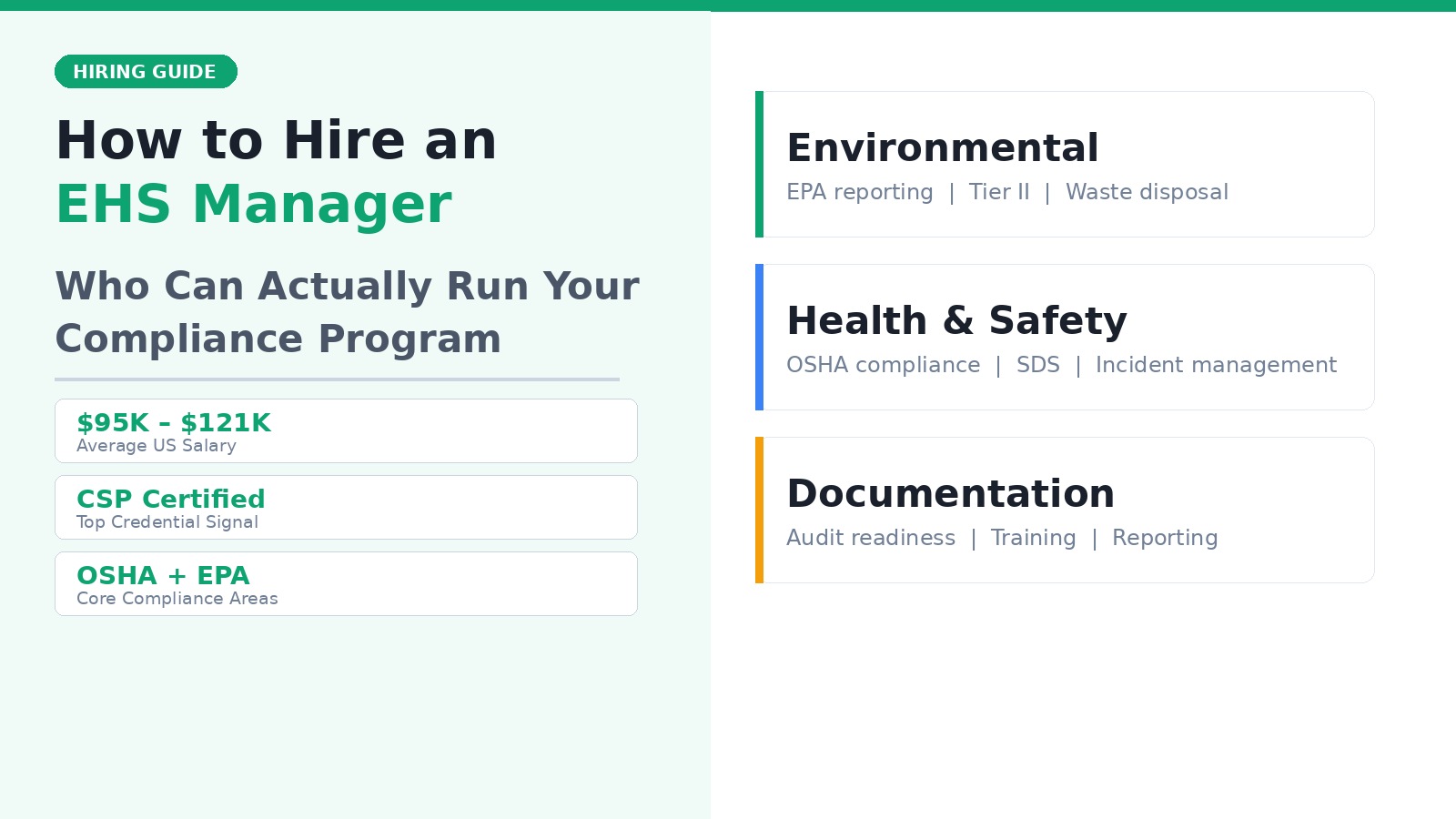Select the 'How to Hire an' headline
1456x819 pixels.
click(x=277, y=141)
